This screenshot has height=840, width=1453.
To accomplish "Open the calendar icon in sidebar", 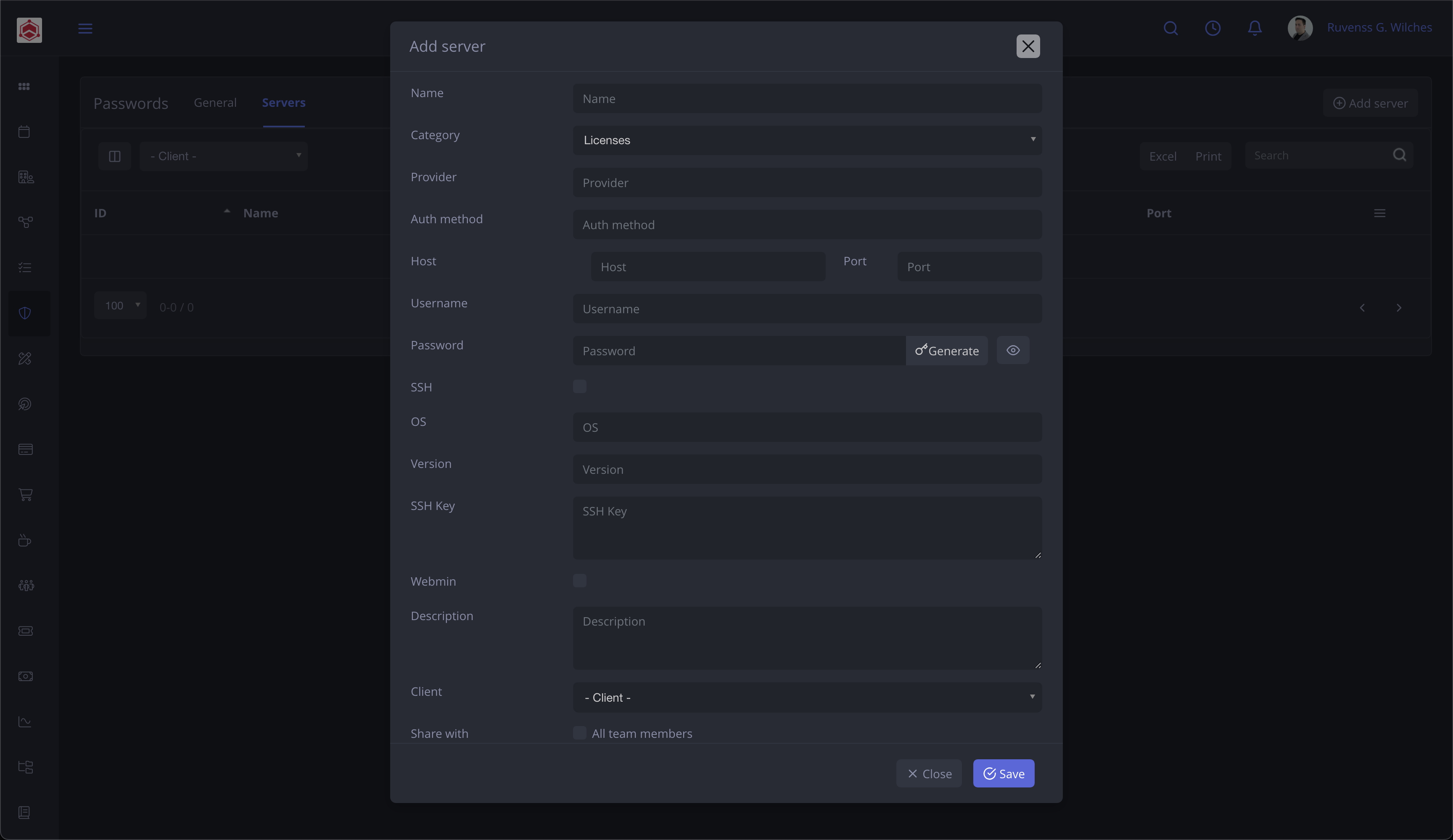I will (24, 132).
